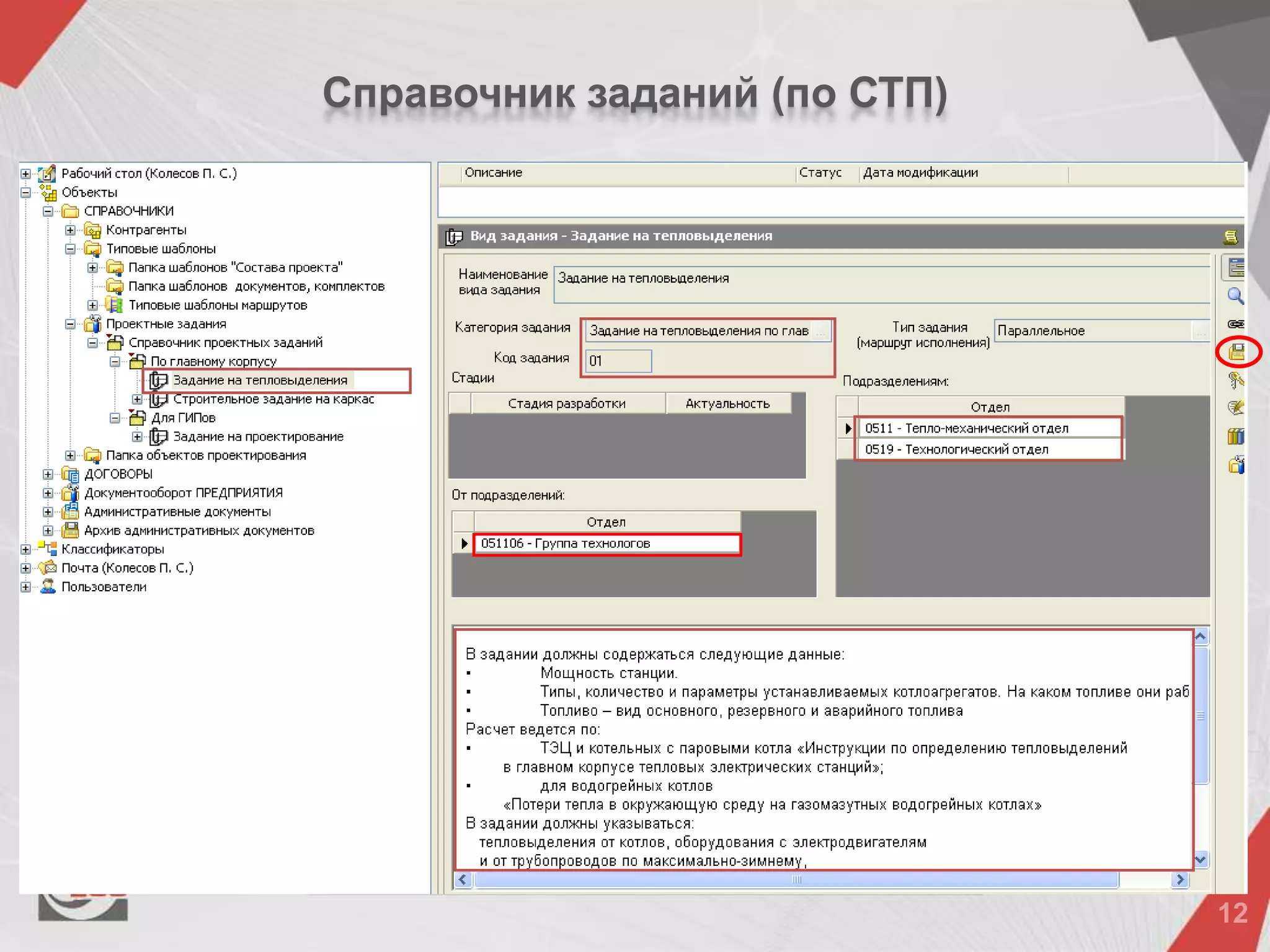Click the chain link icon in sidebar
Viewport: 1270px width, 952px height.
click(1235, 324)
